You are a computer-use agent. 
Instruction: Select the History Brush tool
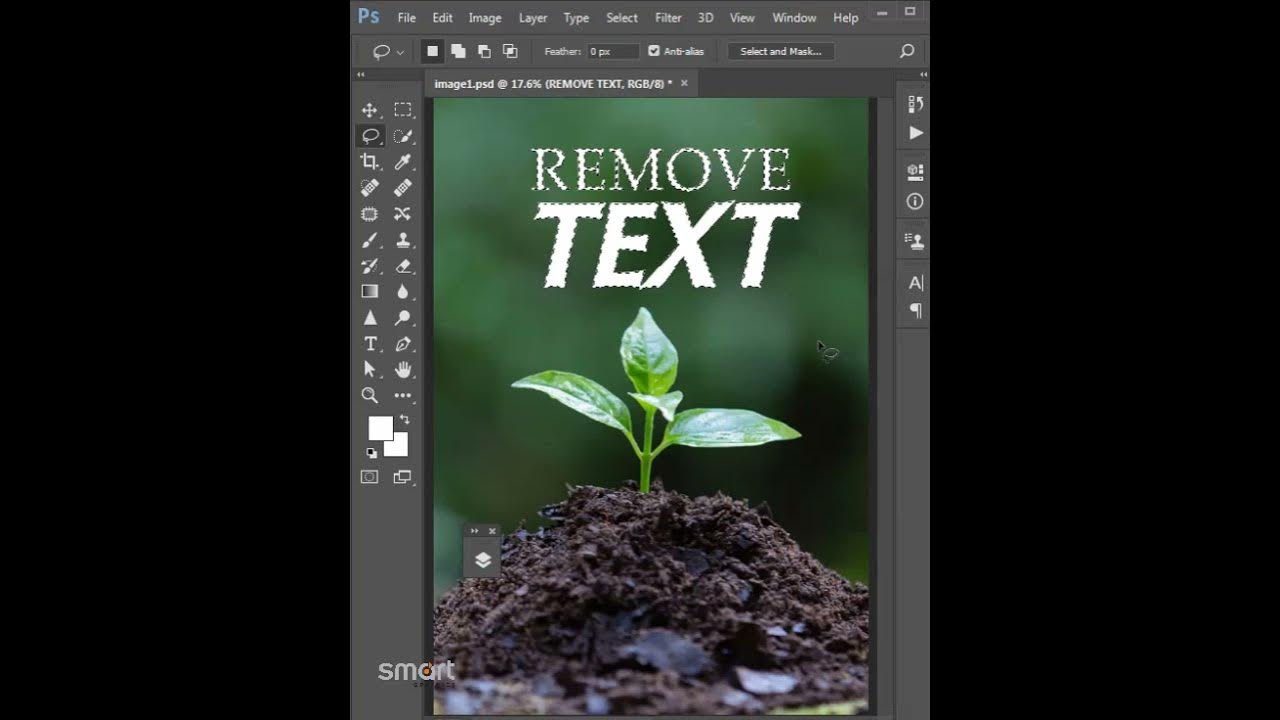pos(370,266)
